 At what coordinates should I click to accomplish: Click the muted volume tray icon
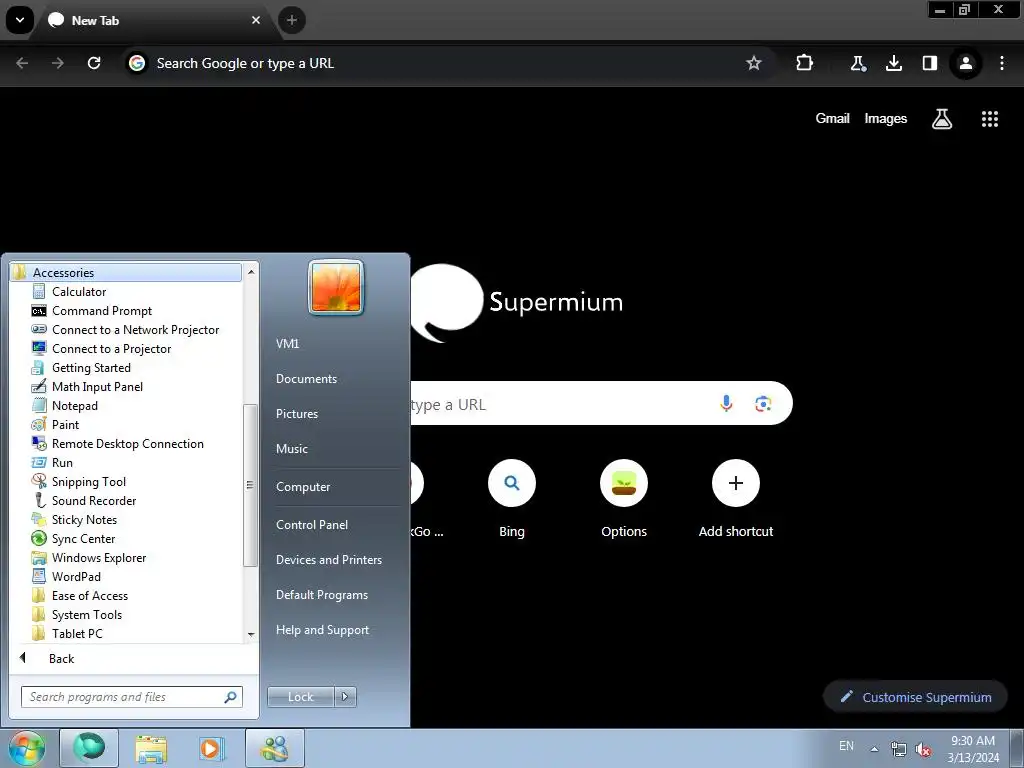click(923, 750)
